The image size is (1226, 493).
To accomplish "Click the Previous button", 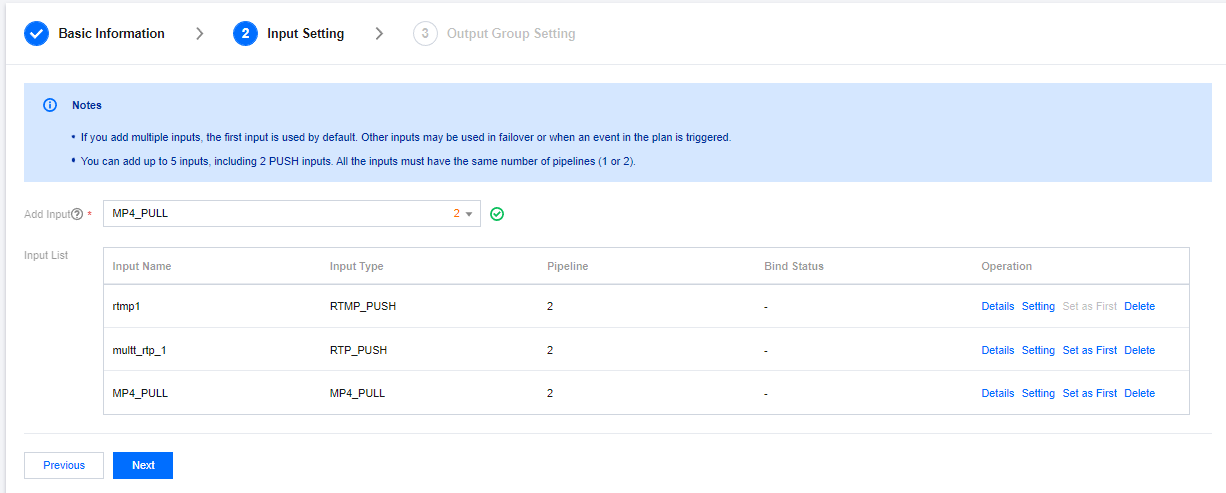I will pyautogui.click(x=64, y=465).
